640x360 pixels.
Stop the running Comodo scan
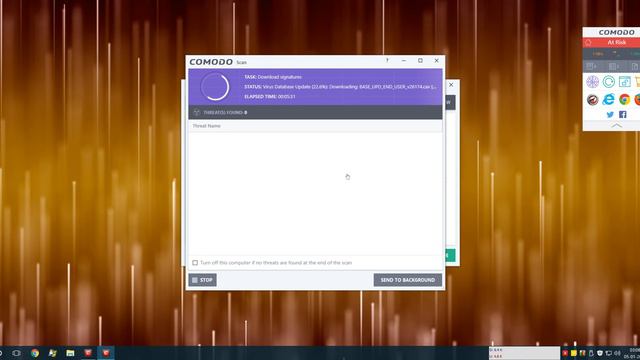click(x=202, y=280)
